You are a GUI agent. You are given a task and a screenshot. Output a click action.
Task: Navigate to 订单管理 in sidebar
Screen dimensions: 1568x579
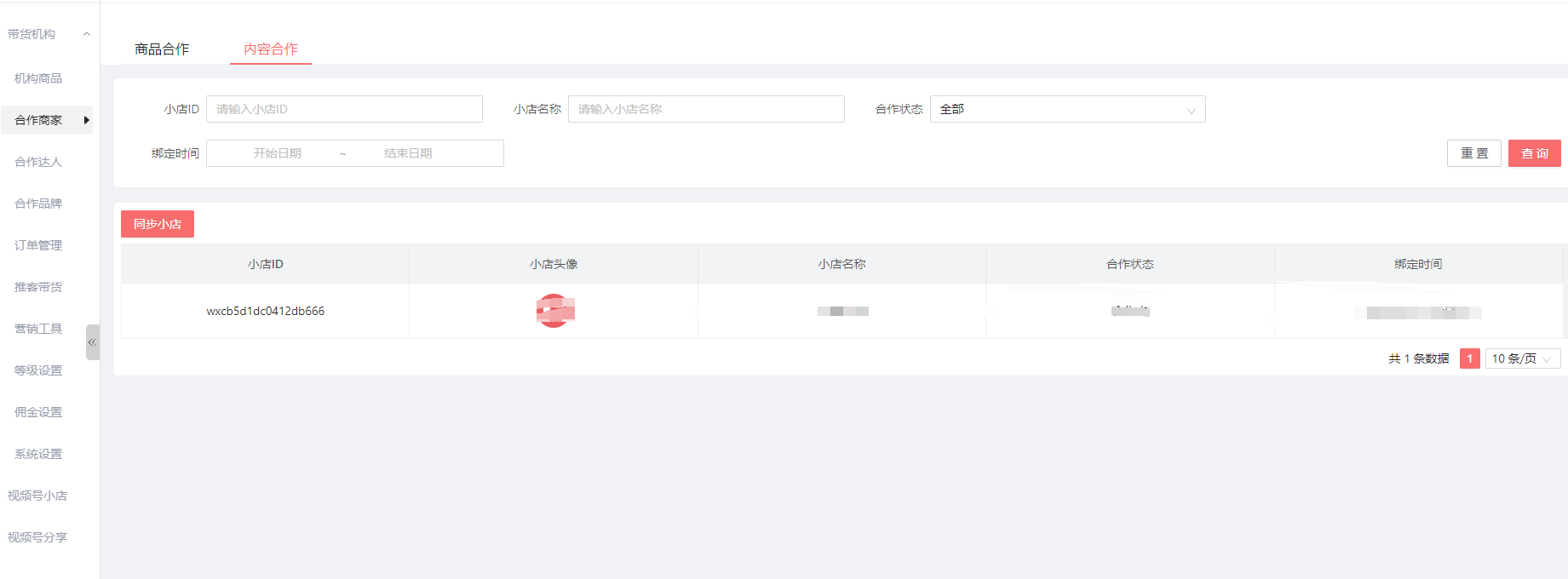38,245
